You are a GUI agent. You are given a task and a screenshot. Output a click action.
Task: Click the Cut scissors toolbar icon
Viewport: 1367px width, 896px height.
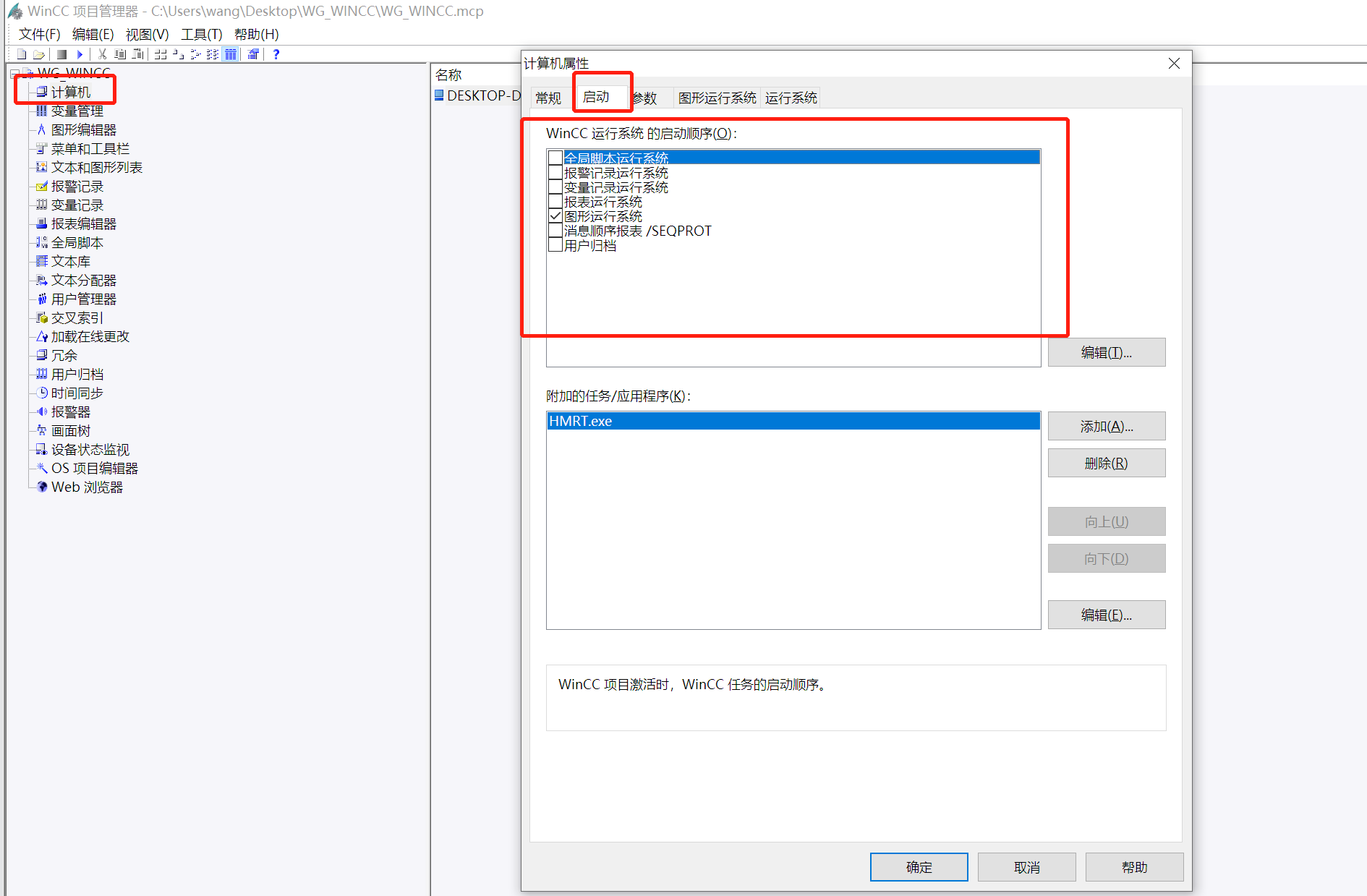(x=102, y=54)
